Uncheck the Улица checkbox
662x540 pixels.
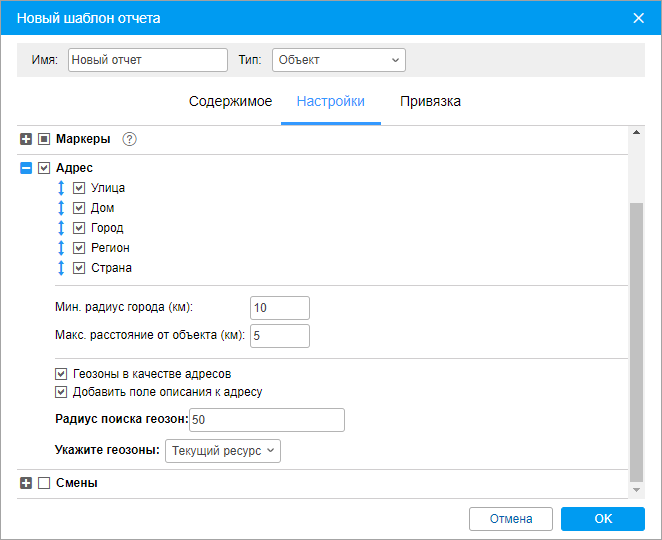point(80,188)
